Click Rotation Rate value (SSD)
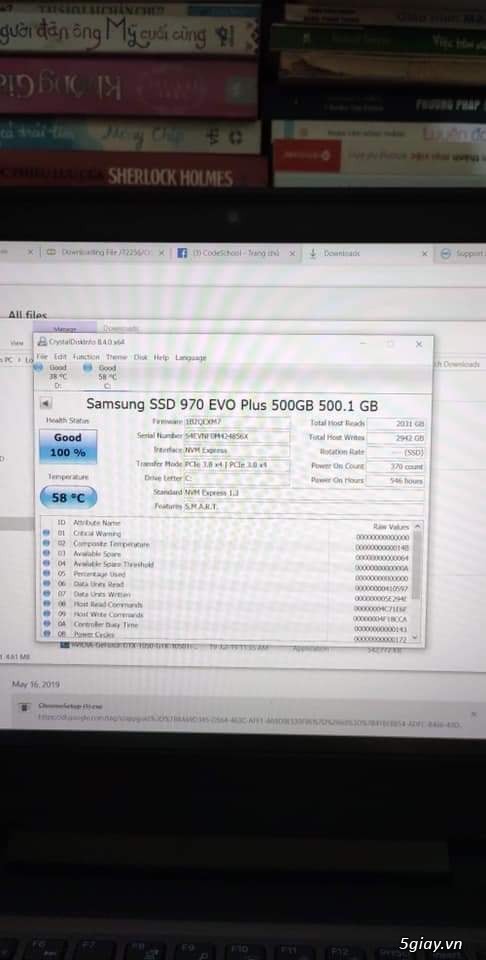The height and width of the screenshot is (960, 486). [x=396, y=452]
